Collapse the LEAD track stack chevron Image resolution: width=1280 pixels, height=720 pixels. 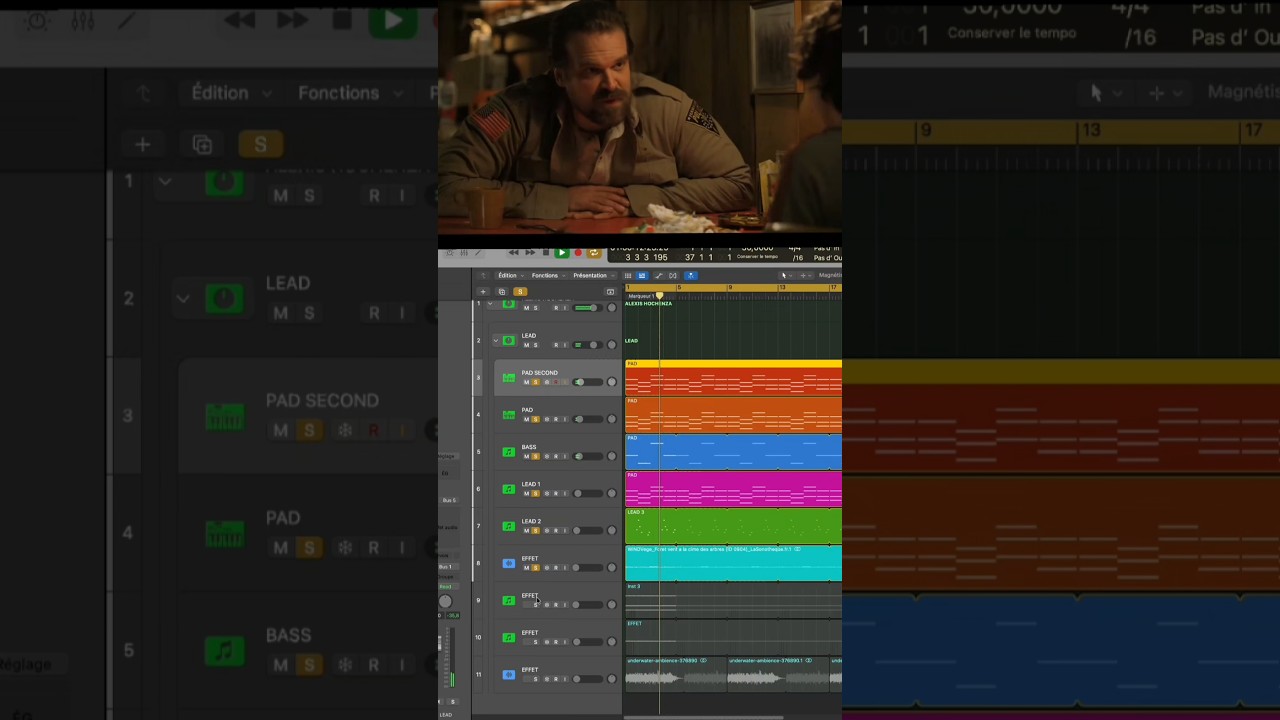point(495,341)
